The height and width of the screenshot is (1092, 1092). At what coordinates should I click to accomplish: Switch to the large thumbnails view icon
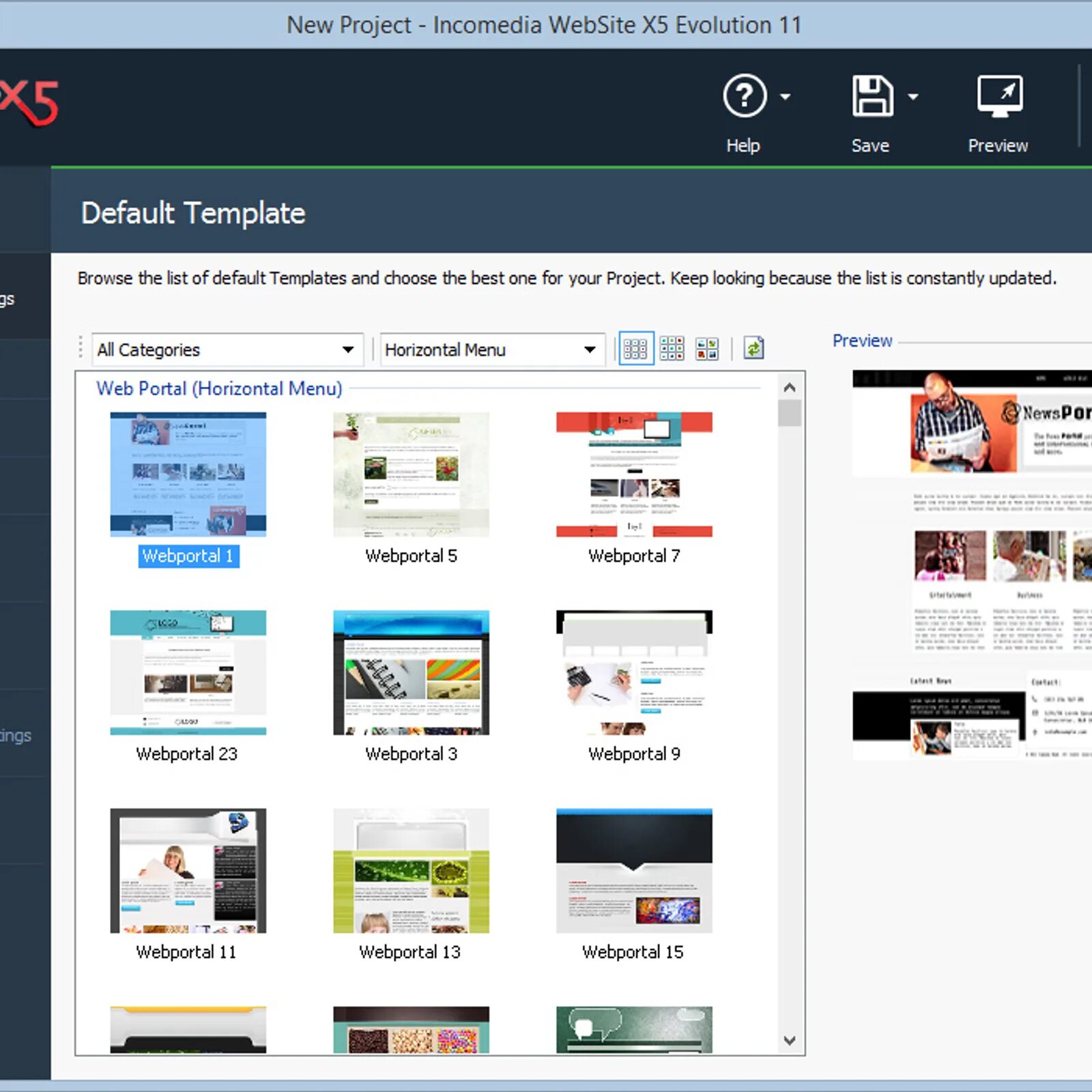[707, 349]
